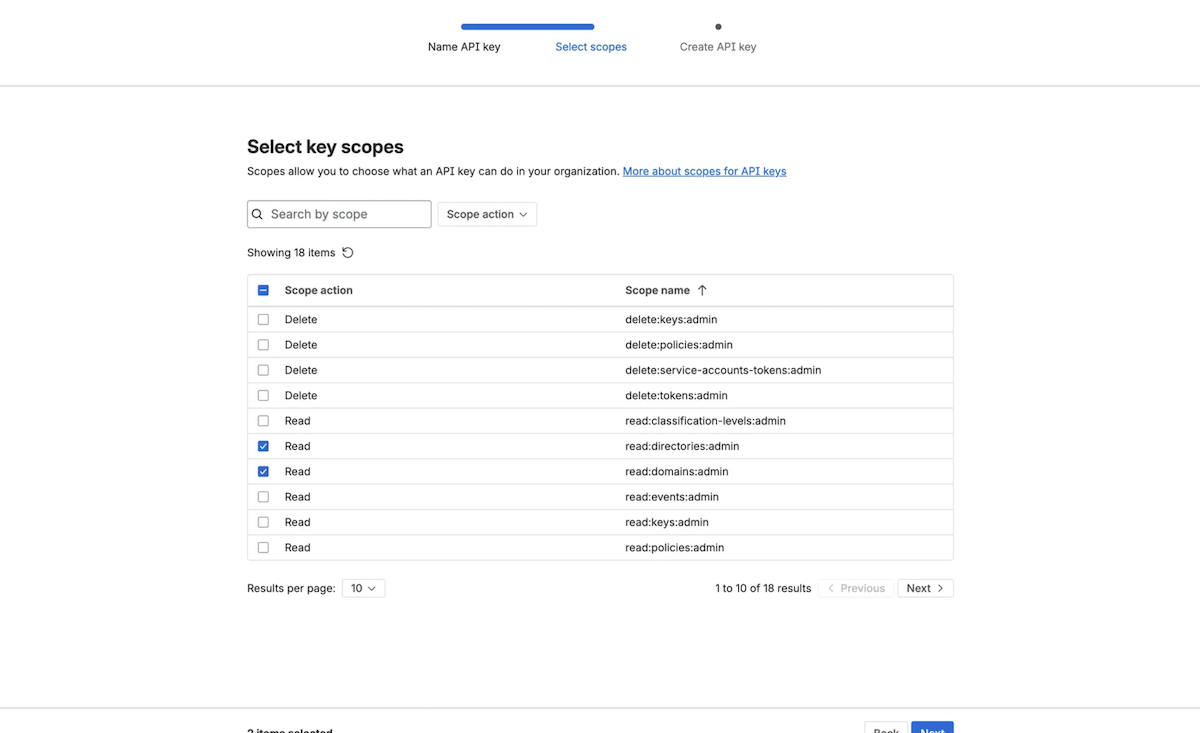Viewport: 1200px width, 733px height.
Task: Check the delete:keys:admin scope
Action: pyautogui.click(x=263, y=319)
